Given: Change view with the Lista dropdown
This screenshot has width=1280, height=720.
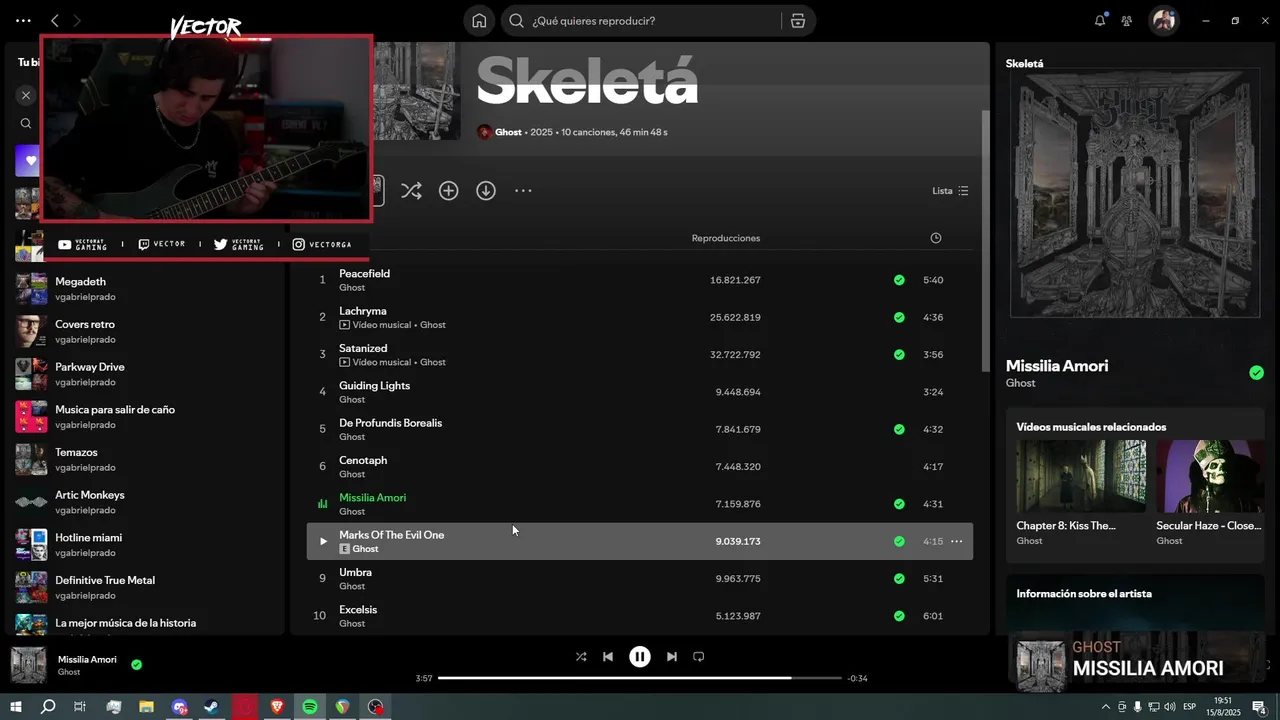Looking at the screenshot, I should click(950, 190).
